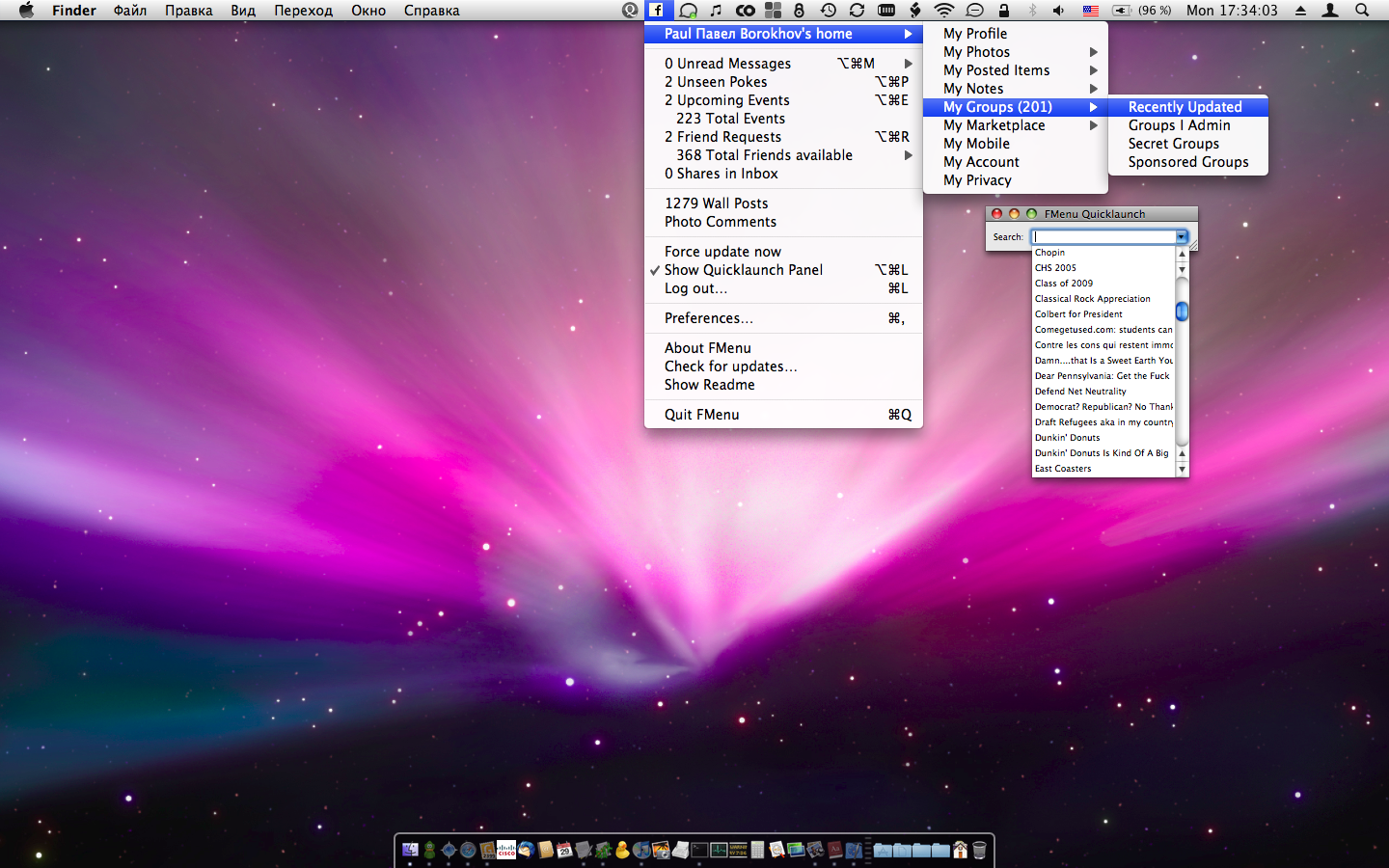Viewport: 1389px width, 868px height.
Task: Open the Wi-Fi status menu
Action: pyautogui.click(x=944, y=11)
